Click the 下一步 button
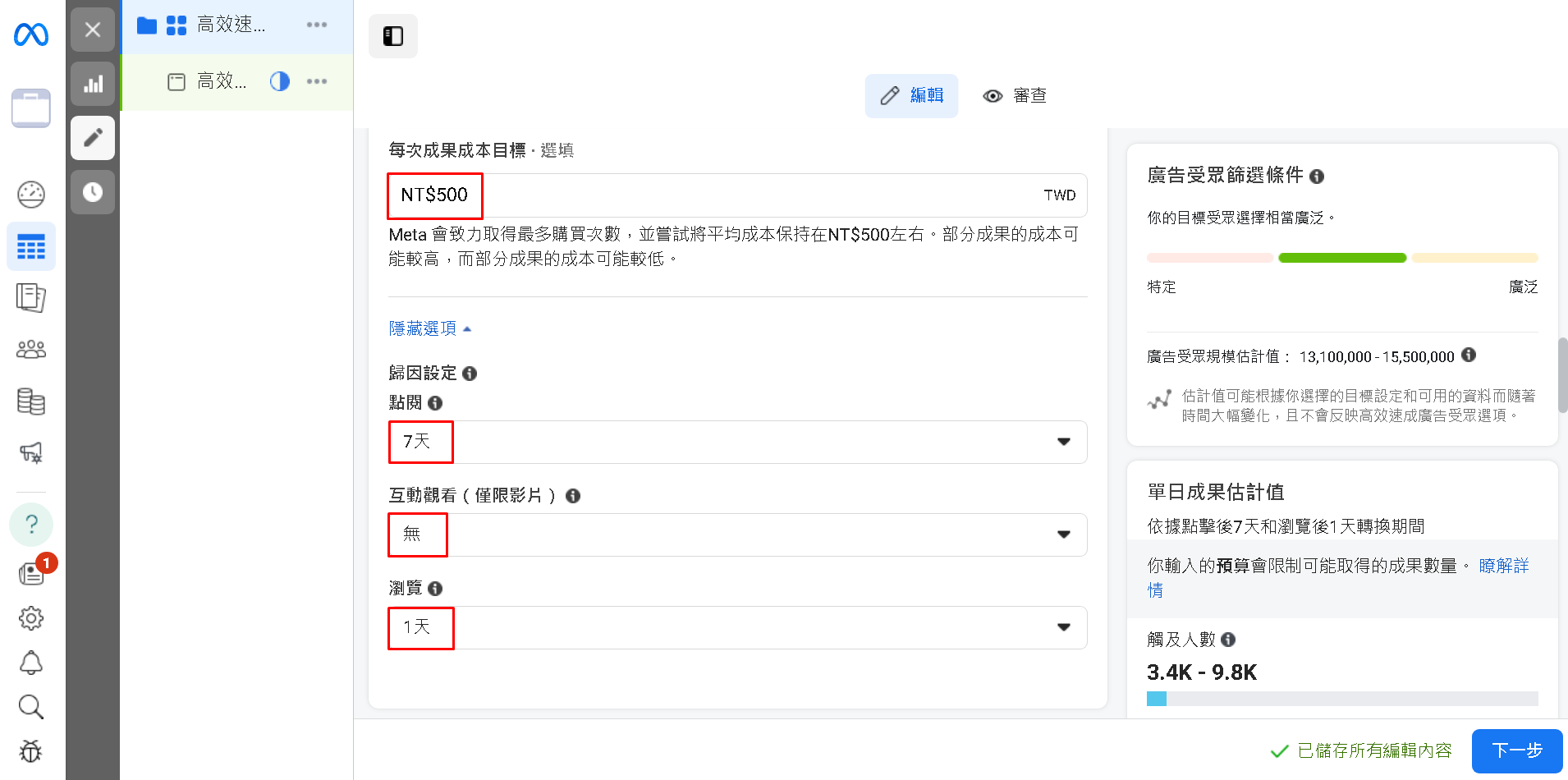This screenshot has width=1568, height=780. [1516, 750]
